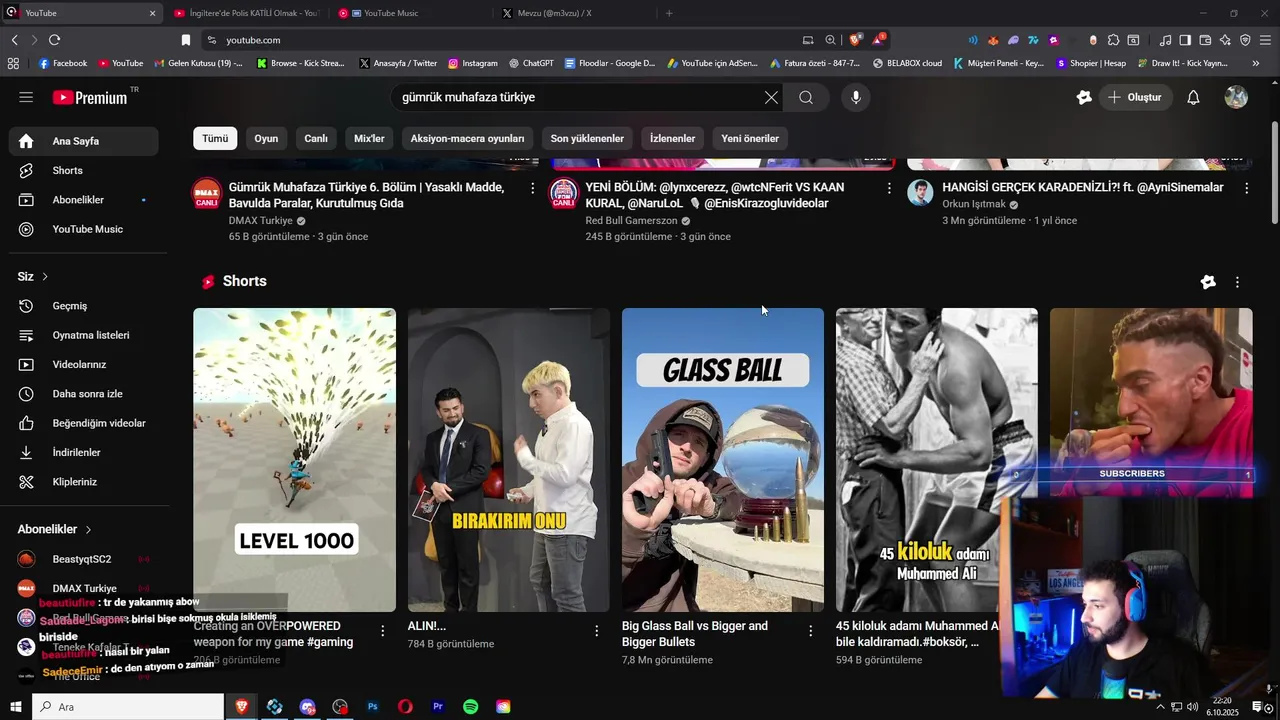Open BeastyqtSC2 subscription channel

click(x=83, y=559)
